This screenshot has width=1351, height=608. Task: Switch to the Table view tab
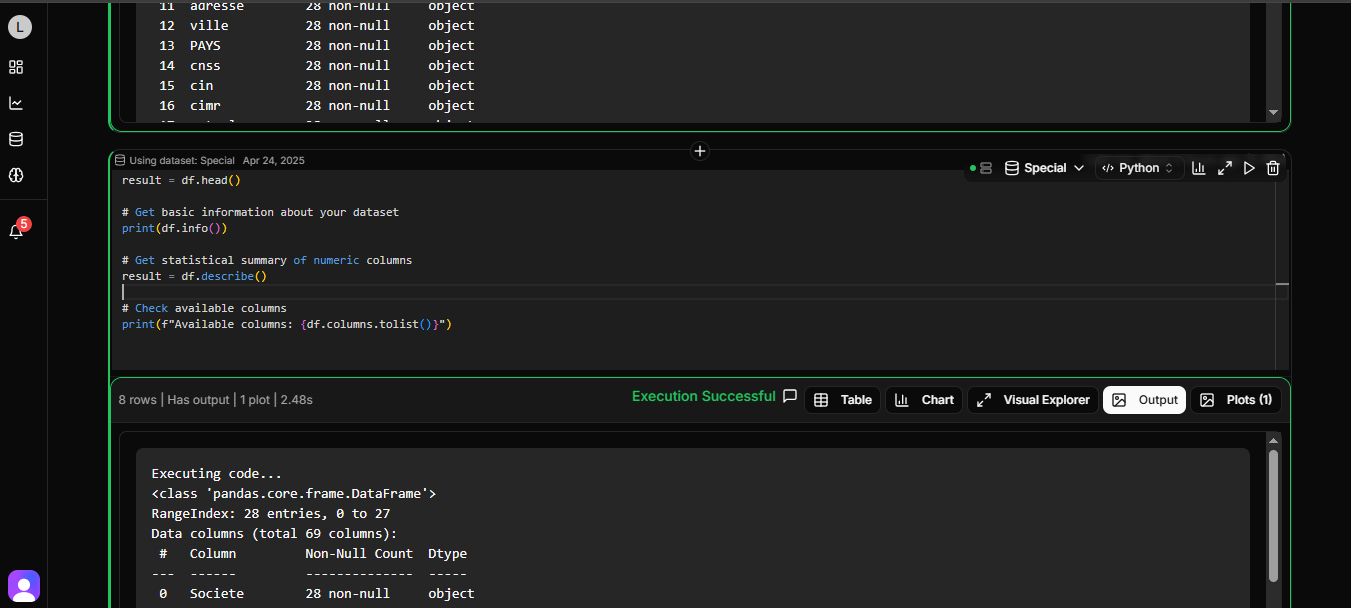tap(843, 400)
